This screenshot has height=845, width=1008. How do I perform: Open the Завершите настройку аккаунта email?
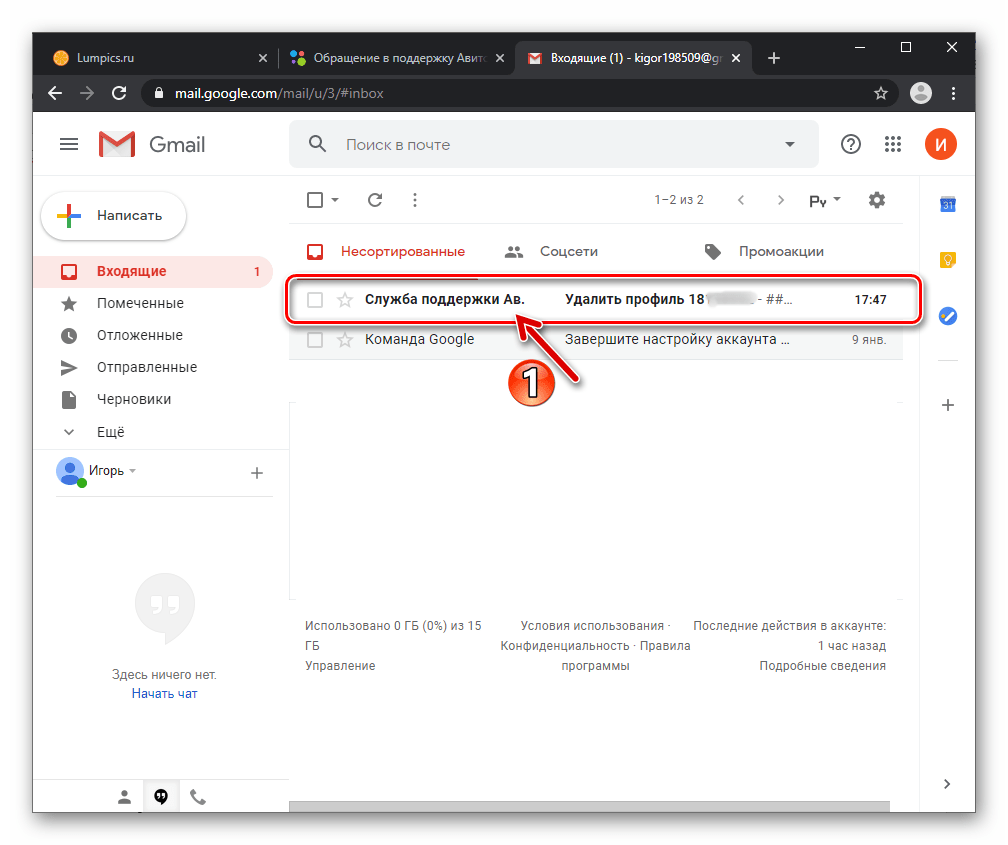coord(677,340)
